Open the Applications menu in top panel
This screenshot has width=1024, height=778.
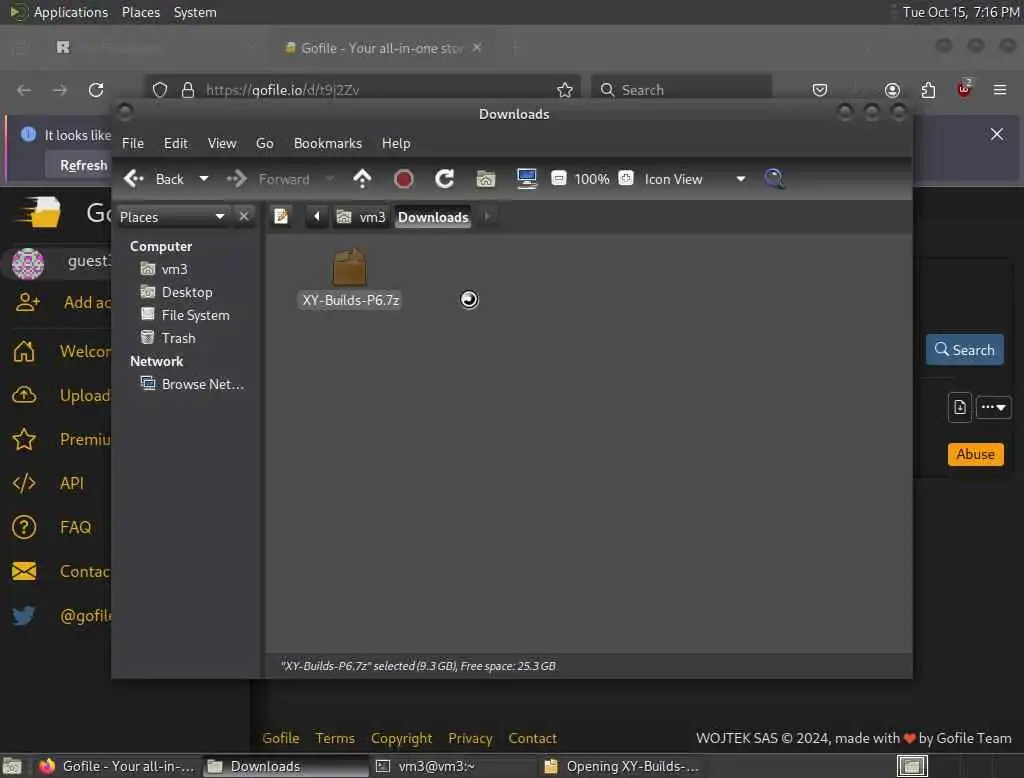tap(59, 12)
